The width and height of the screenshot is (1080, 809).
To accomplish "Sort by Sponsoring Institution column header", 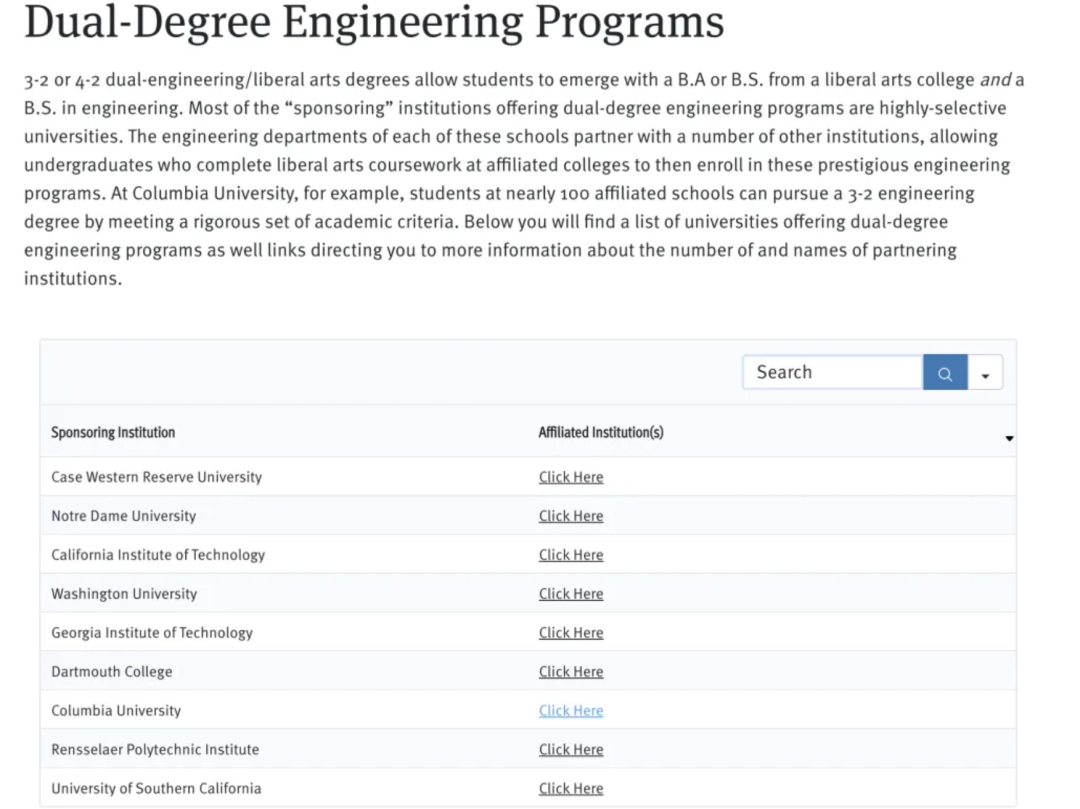I will (113, 432).
